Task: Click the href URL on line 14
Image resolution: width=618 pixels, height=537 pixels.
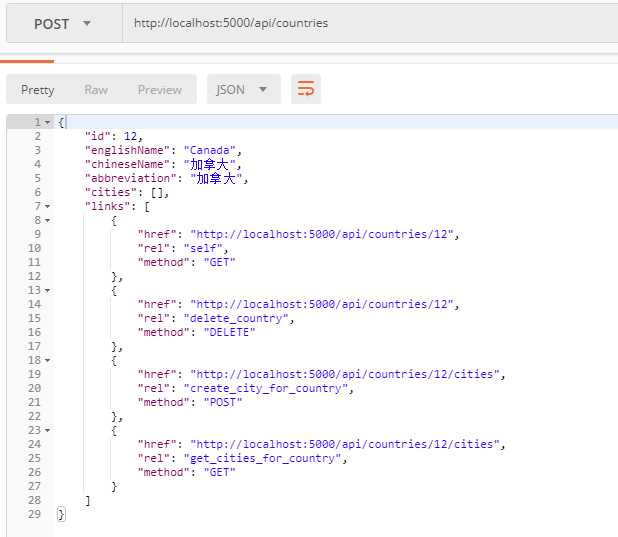Action: [x=322, y=304]
